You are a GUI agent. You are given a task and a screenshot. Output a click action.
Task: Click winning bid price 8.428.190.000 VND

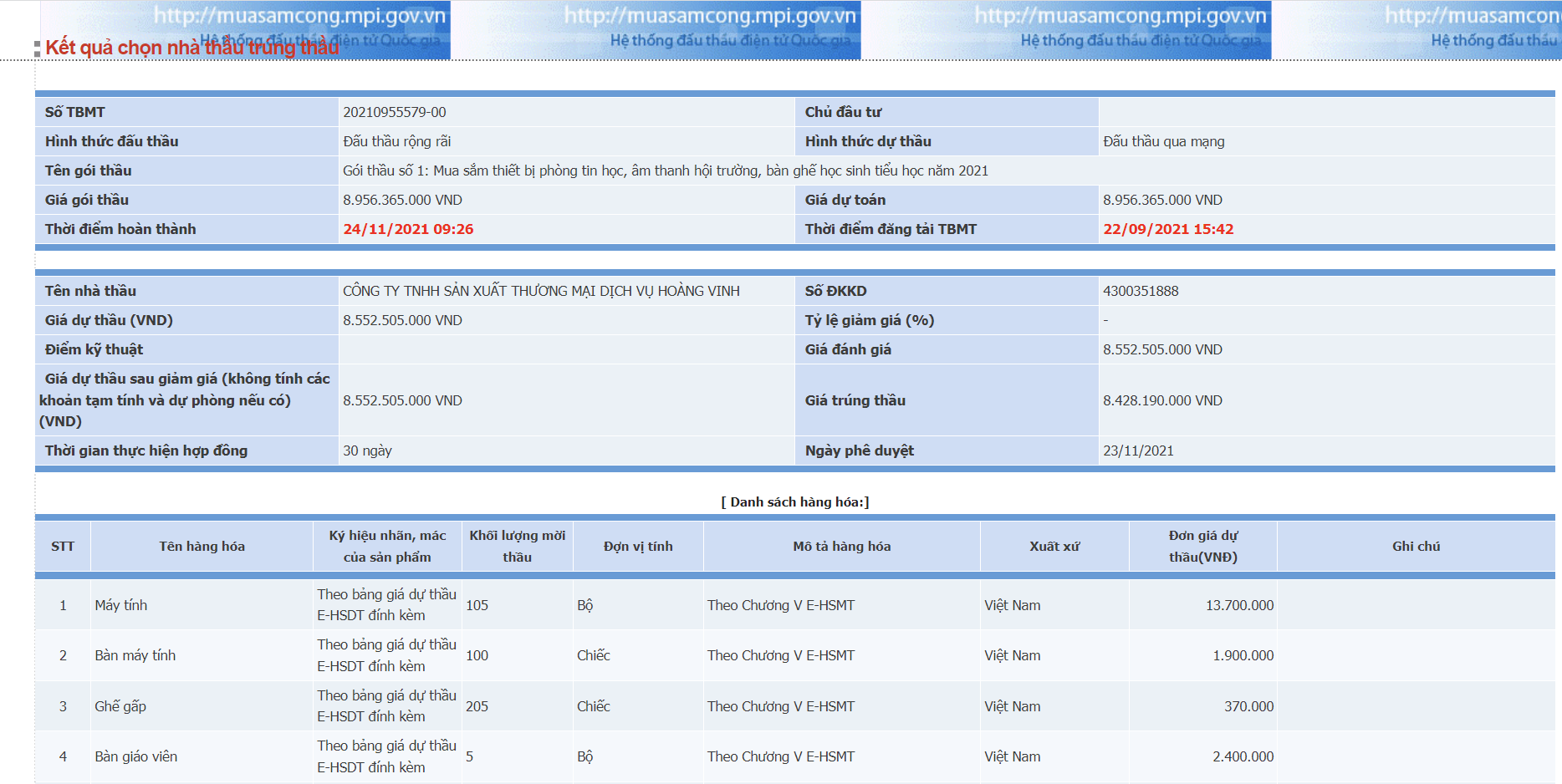(1162, 400)
